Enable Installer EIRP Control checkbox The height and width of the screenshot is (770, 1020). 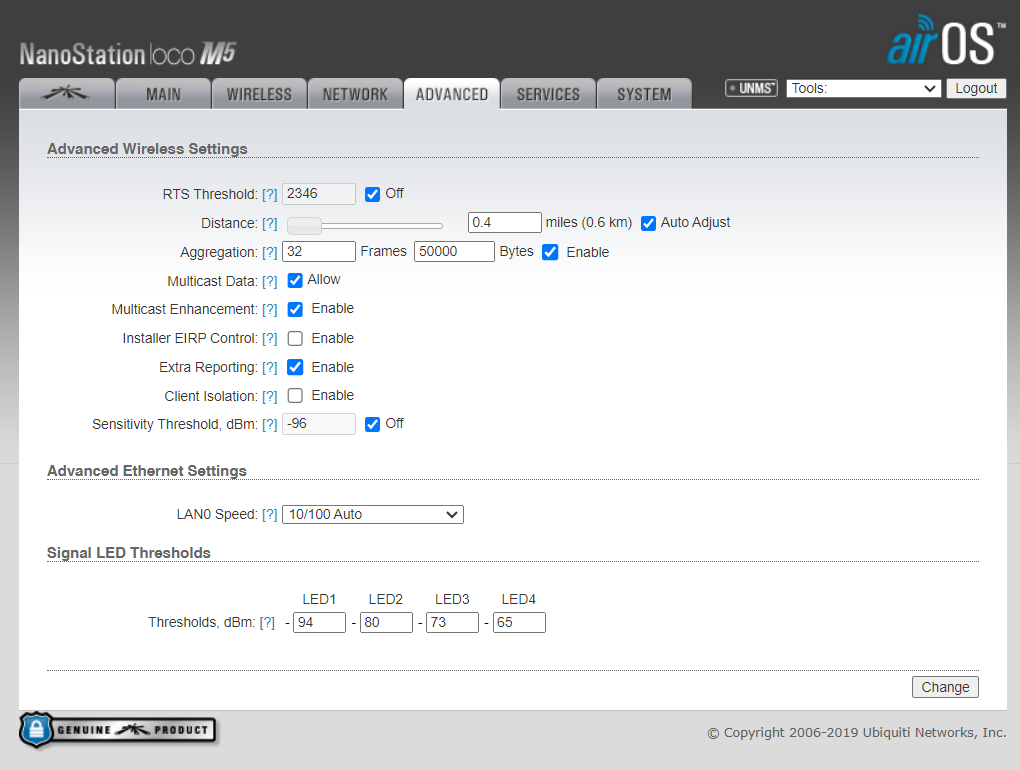(x=295, y=338)
